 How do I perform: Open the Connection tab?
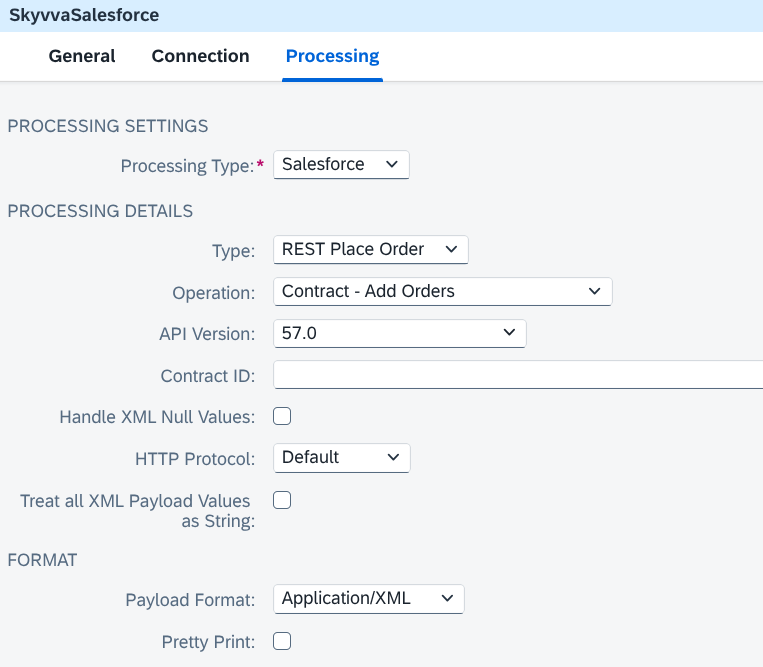pos(200,56)
